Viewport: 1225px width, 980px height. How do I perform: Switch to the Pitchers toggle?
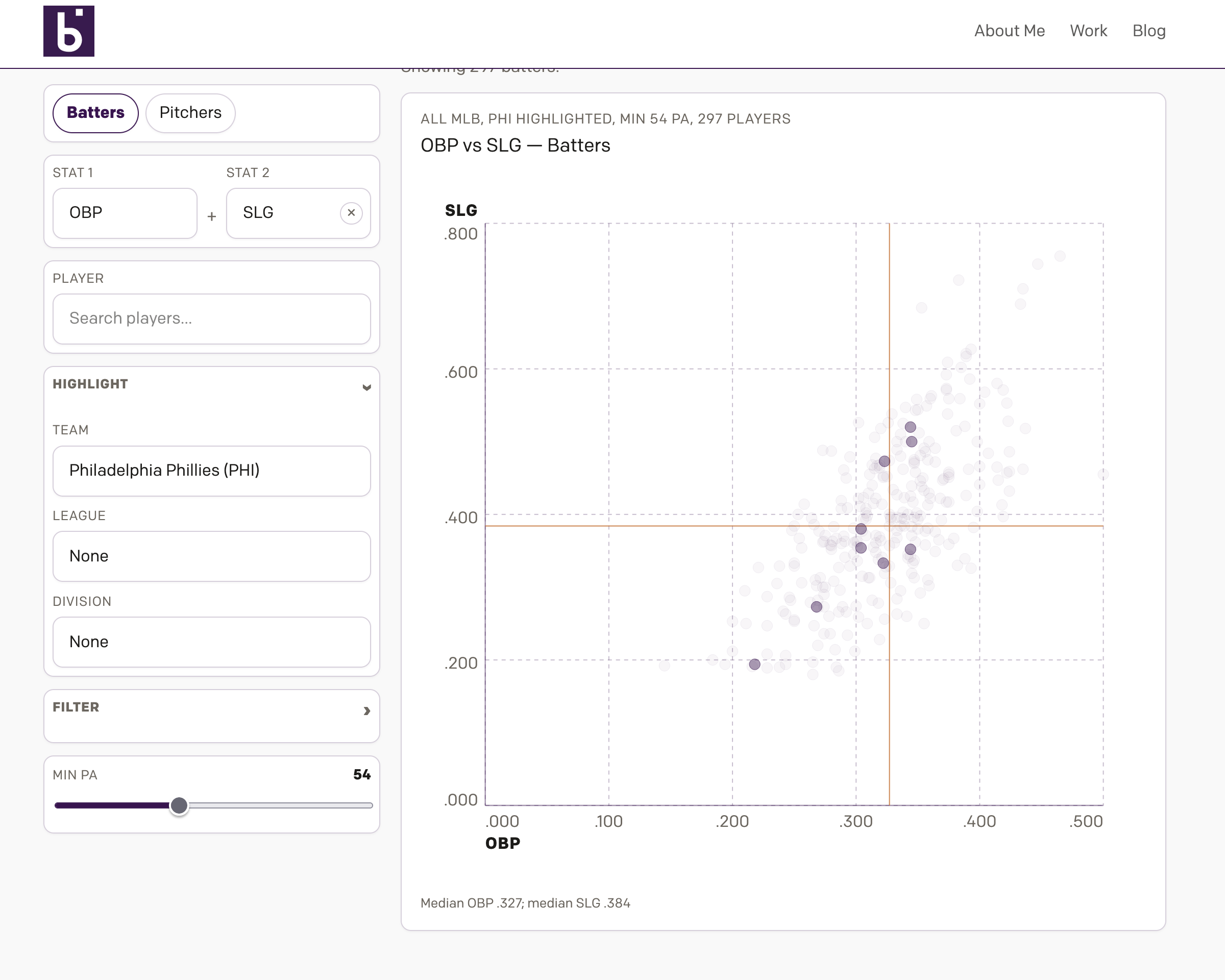pos(190,112)
